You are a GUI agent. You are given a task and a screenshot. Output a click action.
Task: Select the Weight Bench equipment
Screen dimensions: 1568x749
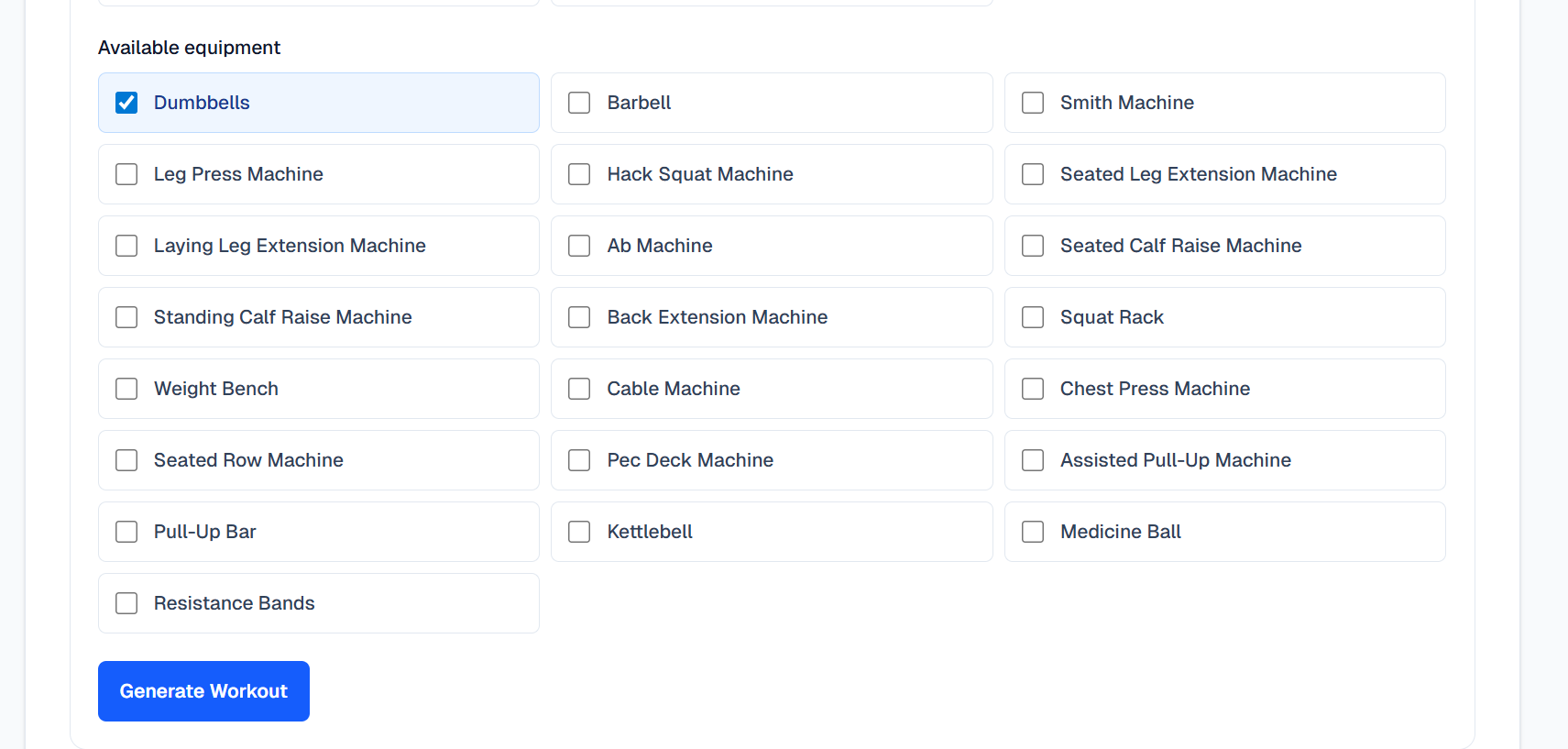126,389
